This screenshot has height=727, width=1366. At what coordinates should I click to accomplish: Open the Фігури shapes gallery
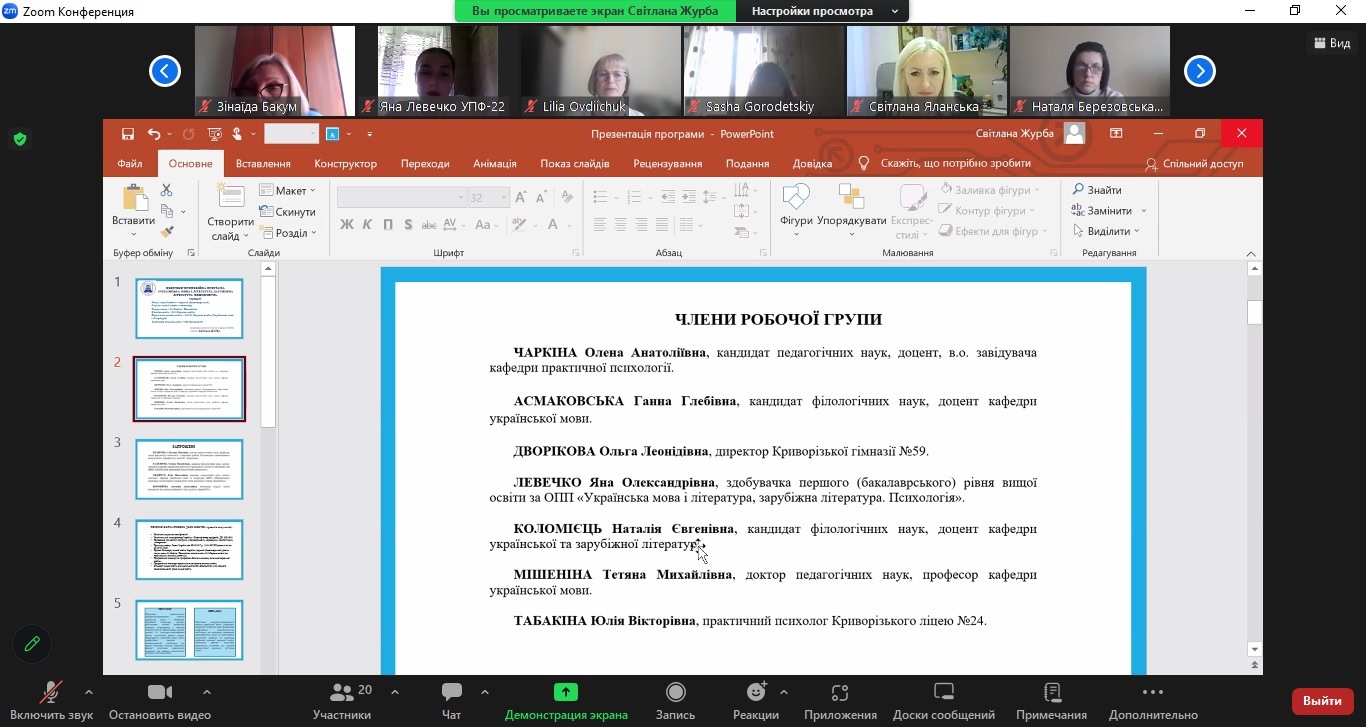pyautogui.click(x=796, y=211)
